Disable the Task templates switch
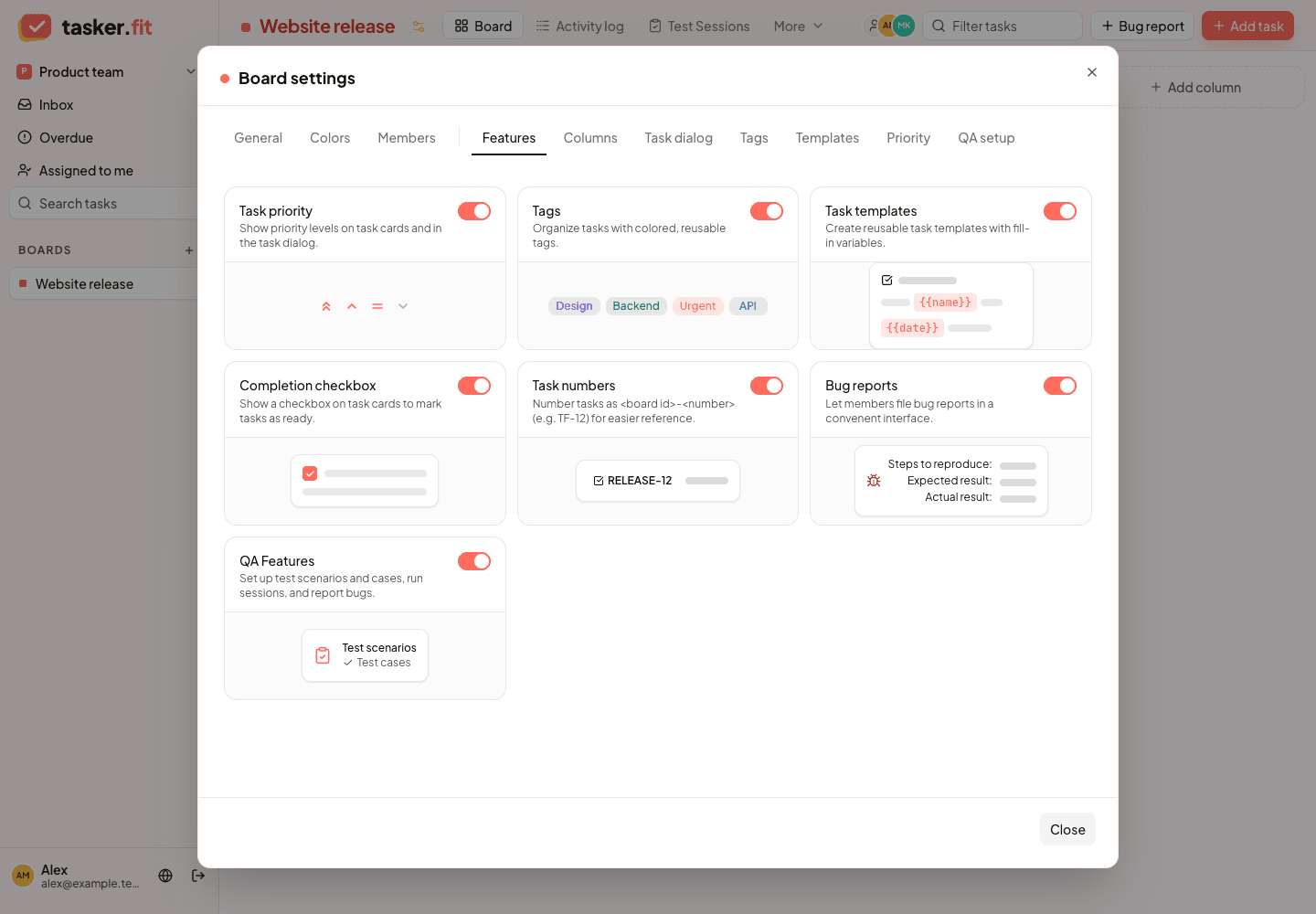Screen dimensions: 1316x914 (1060, 211)
